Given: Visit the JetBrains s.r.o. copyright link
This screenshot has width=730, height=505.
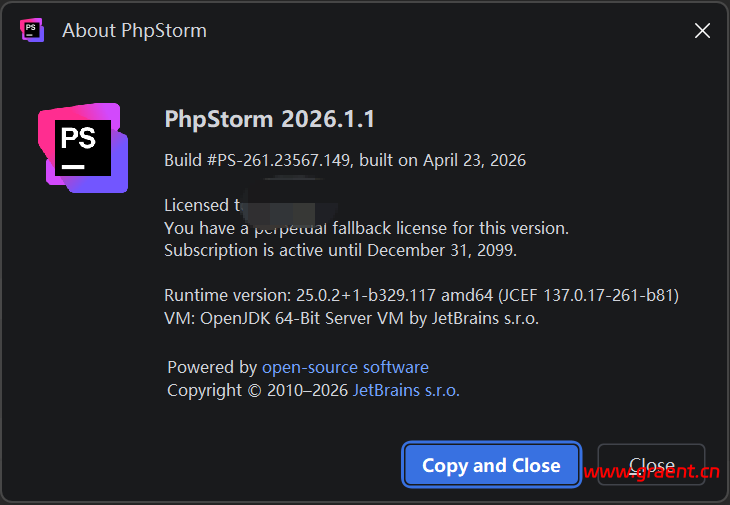Looking at the screenshot, I should (x=406, y=390).
